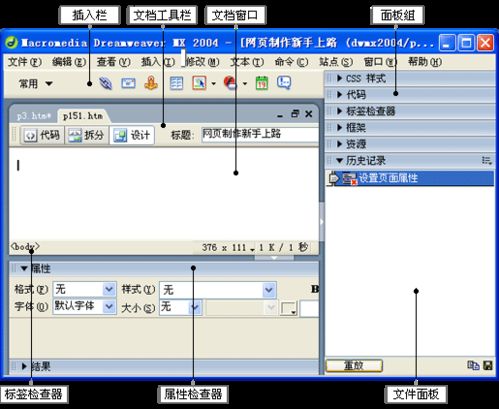This screenshot has width=499, height=409.
Task: Open the 样式 style dropdown
Action: click(x=269, y=290)
